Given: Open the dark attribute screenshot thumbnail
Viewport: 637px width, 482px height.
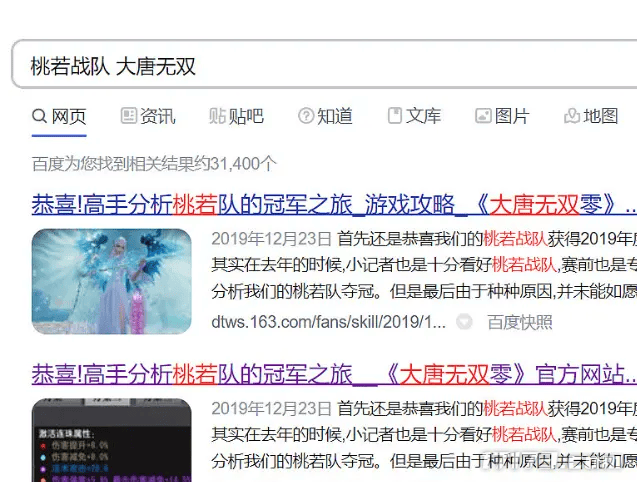Looking at the screenshot, I should point(111,440).
